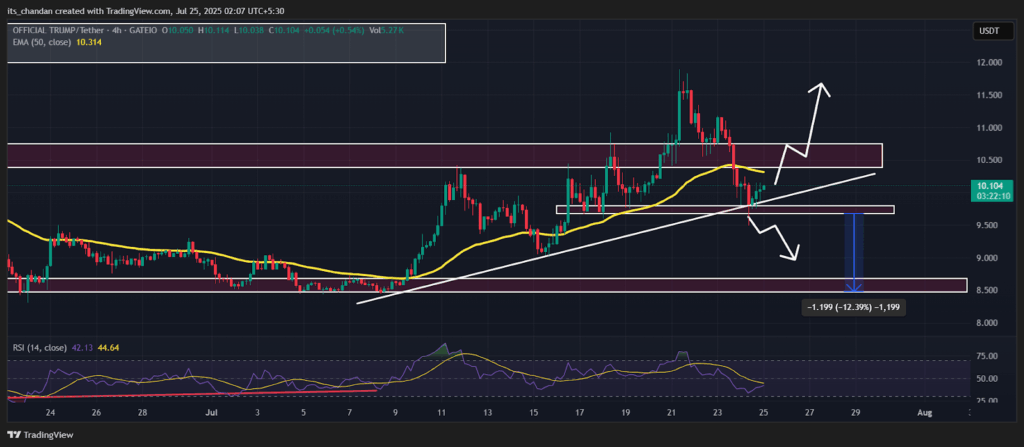This screenshot has width=1024, height=447.
Task: Click date label 21 on time axis
Action: point(671,413)
